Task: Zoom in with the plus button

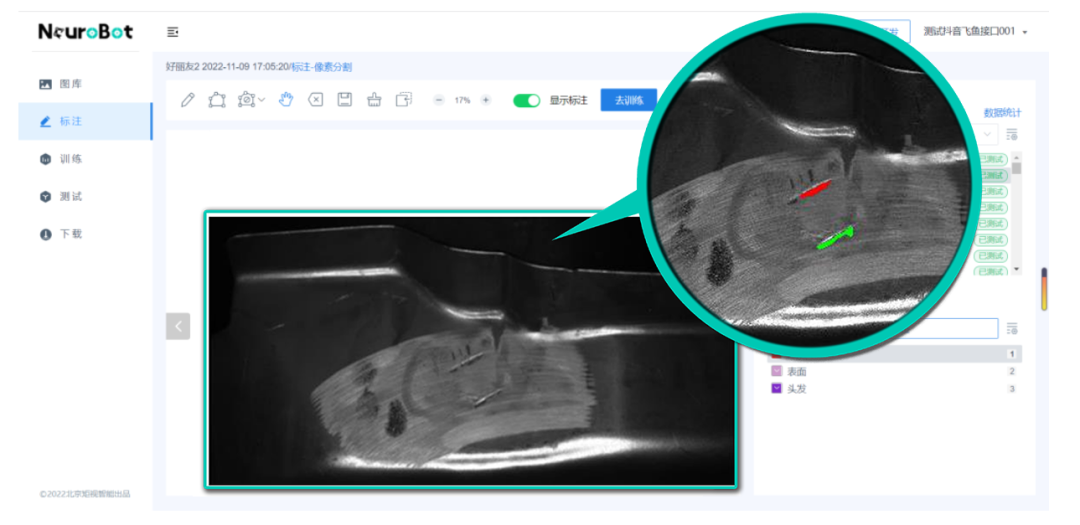Action: pos(486,100)
